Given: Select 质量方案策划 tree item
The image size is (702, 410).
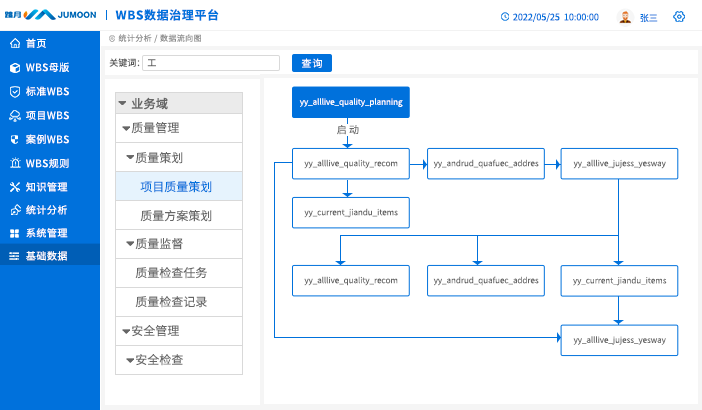Looking at the screenshot, I should pos(179,215).
